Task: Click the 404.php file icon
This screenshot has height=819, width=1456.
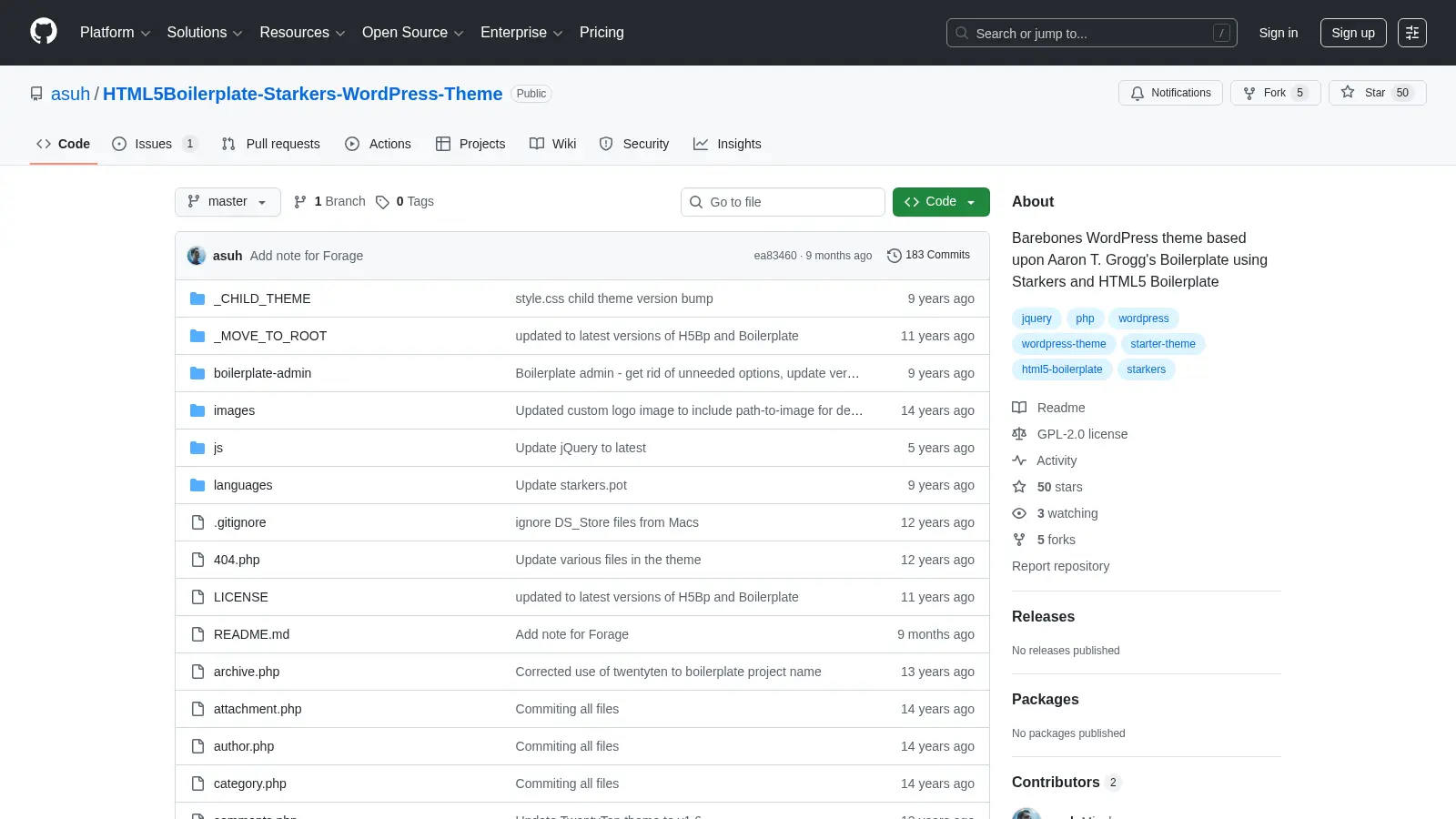Action: pyautogui.click(x=197, y=560)
